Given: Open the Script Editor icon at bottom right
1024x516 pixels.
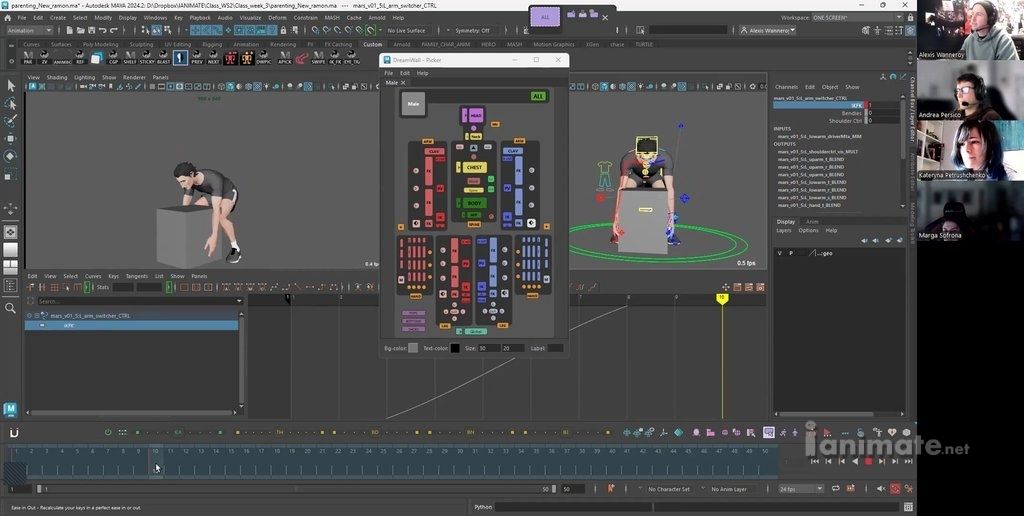Looking at the screenshot, I should pos(908,507).
